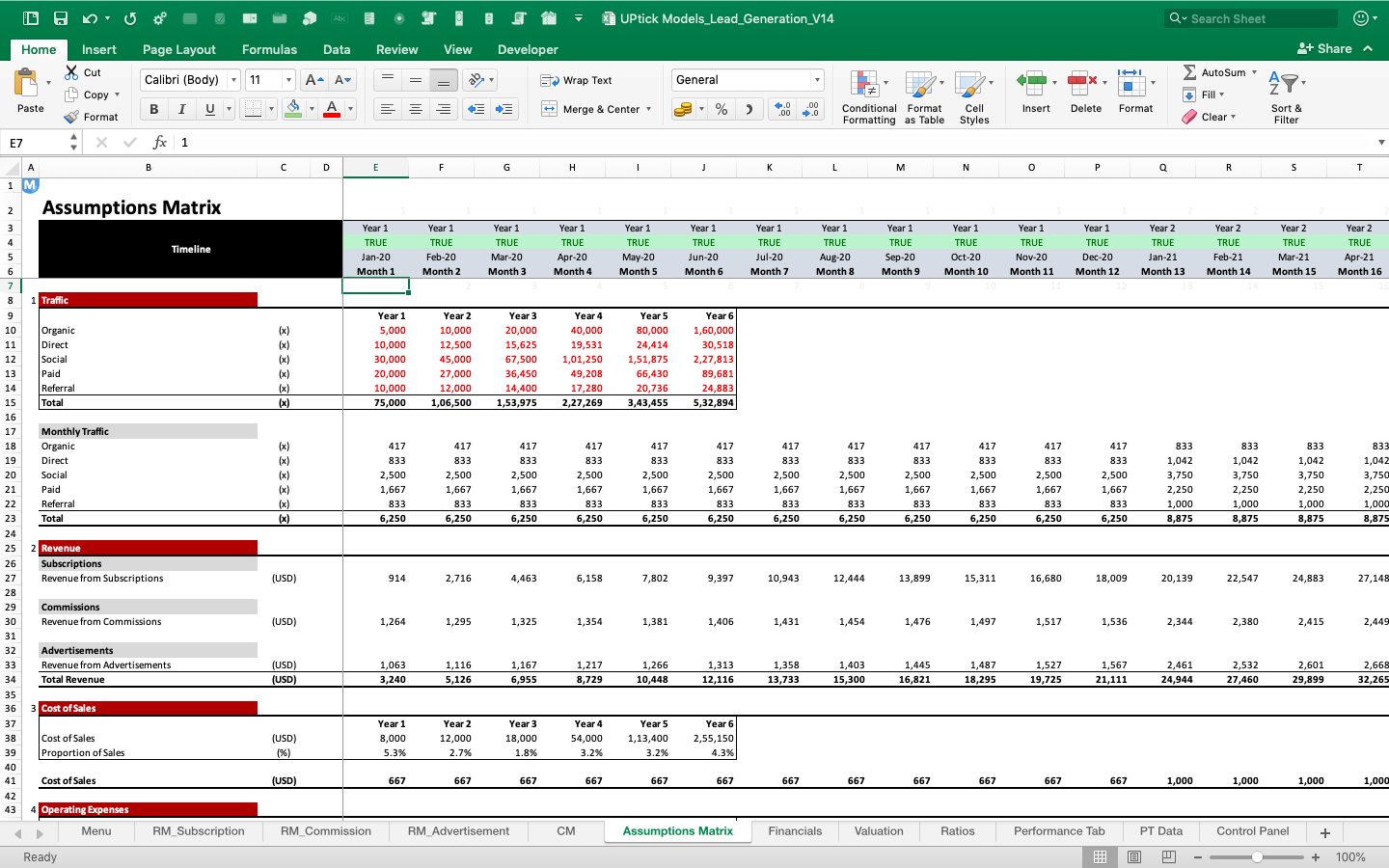Click the insert function fx icon
Screen dimensions: 1389x868
160,143
